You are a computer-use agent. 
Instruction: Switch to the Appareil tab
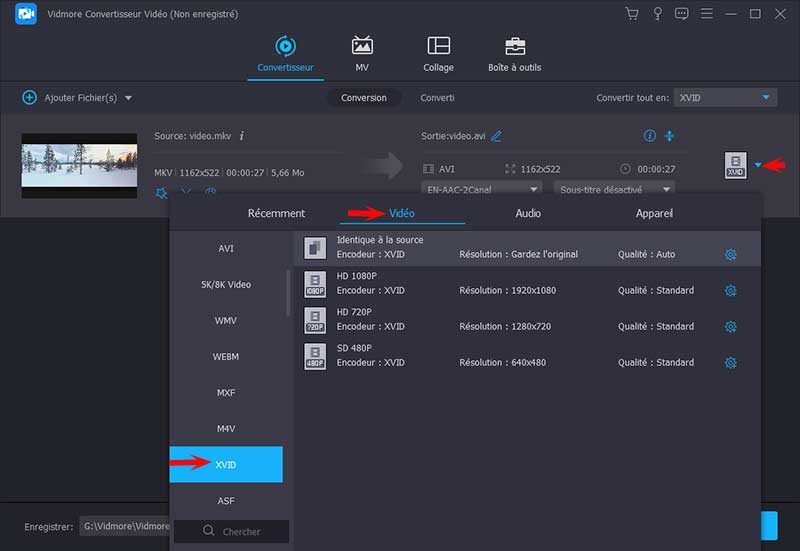pyautogui.click(x=654, y=213)
